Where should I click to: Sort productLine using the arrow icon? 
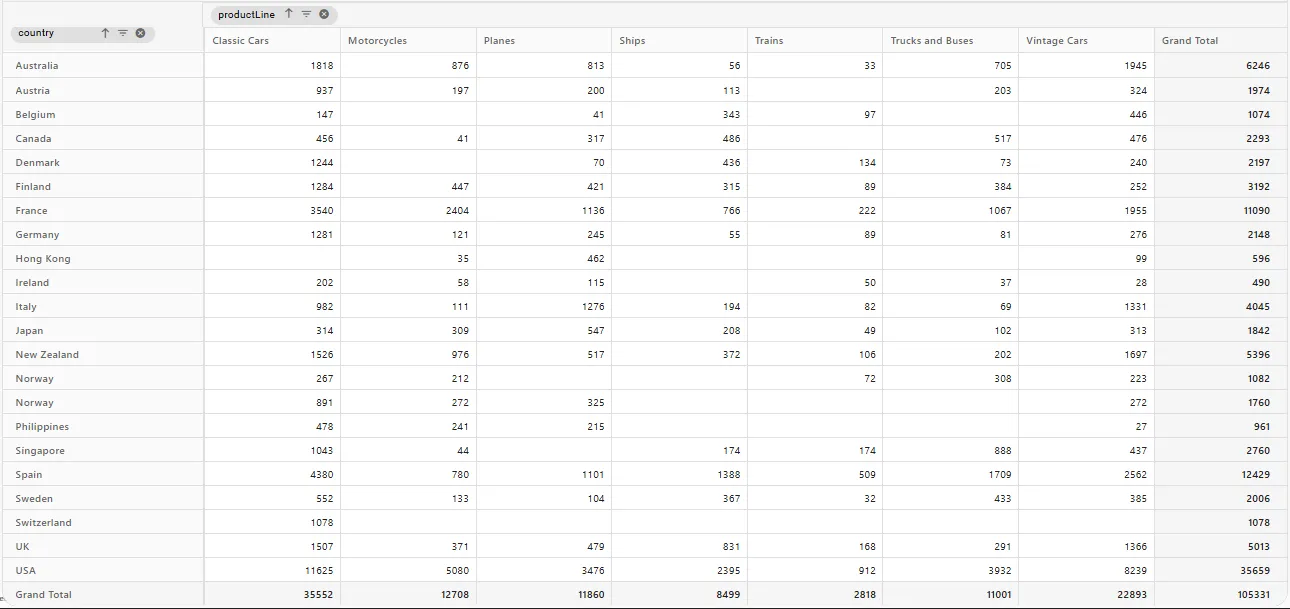pos(289,15)
